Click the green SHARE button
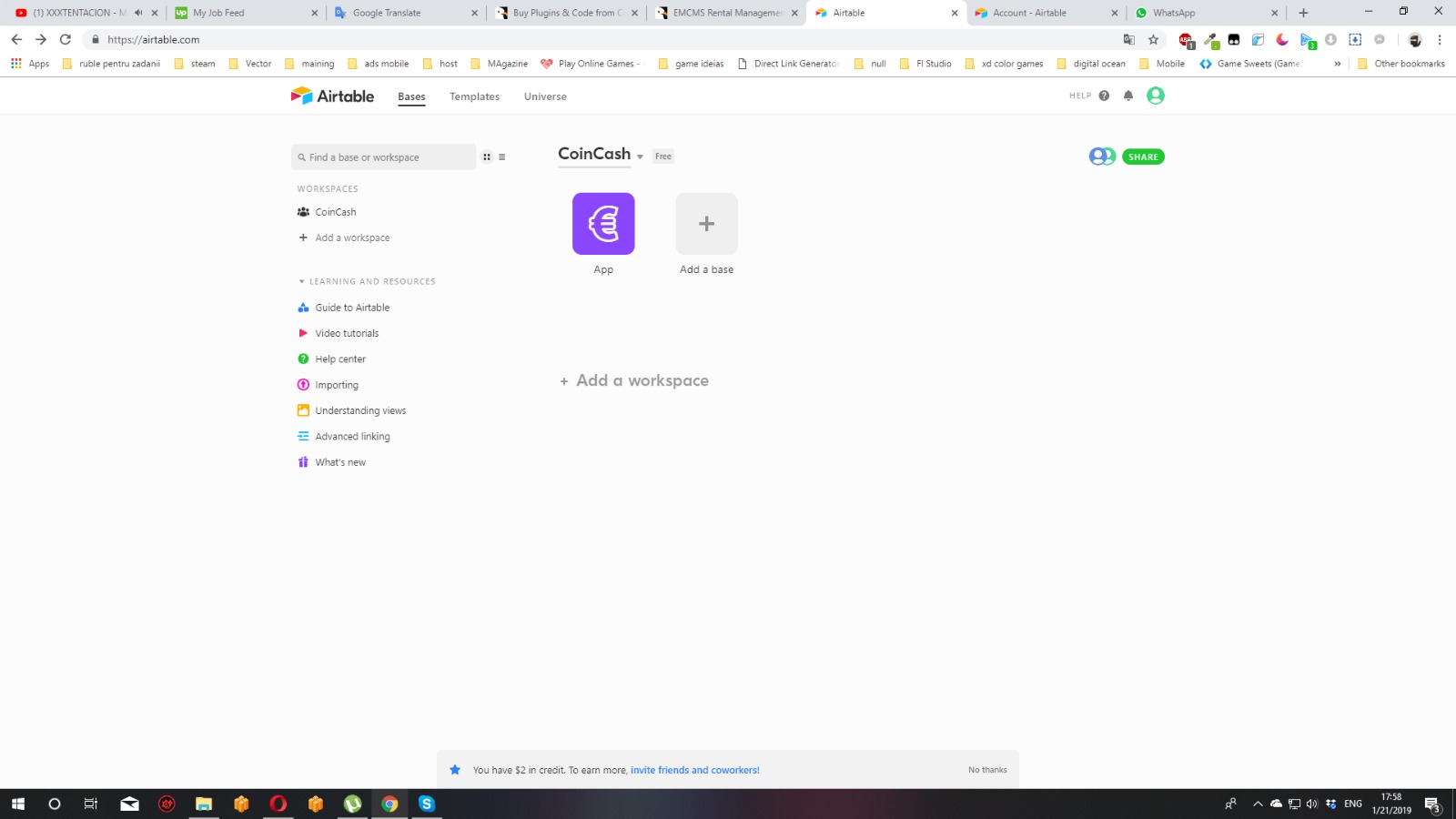 (1143, 157)
